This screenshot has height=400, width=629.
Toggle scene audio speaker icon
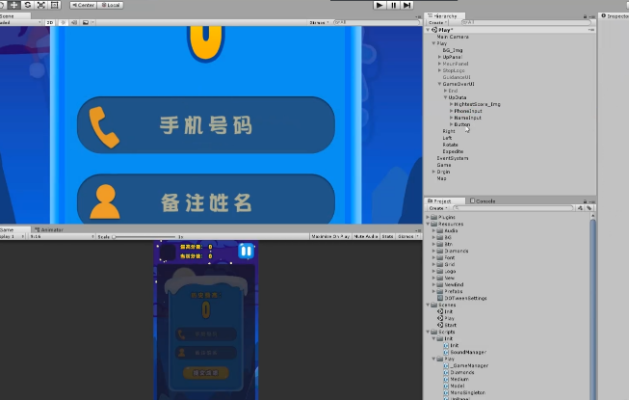click(x=74, y=22)
